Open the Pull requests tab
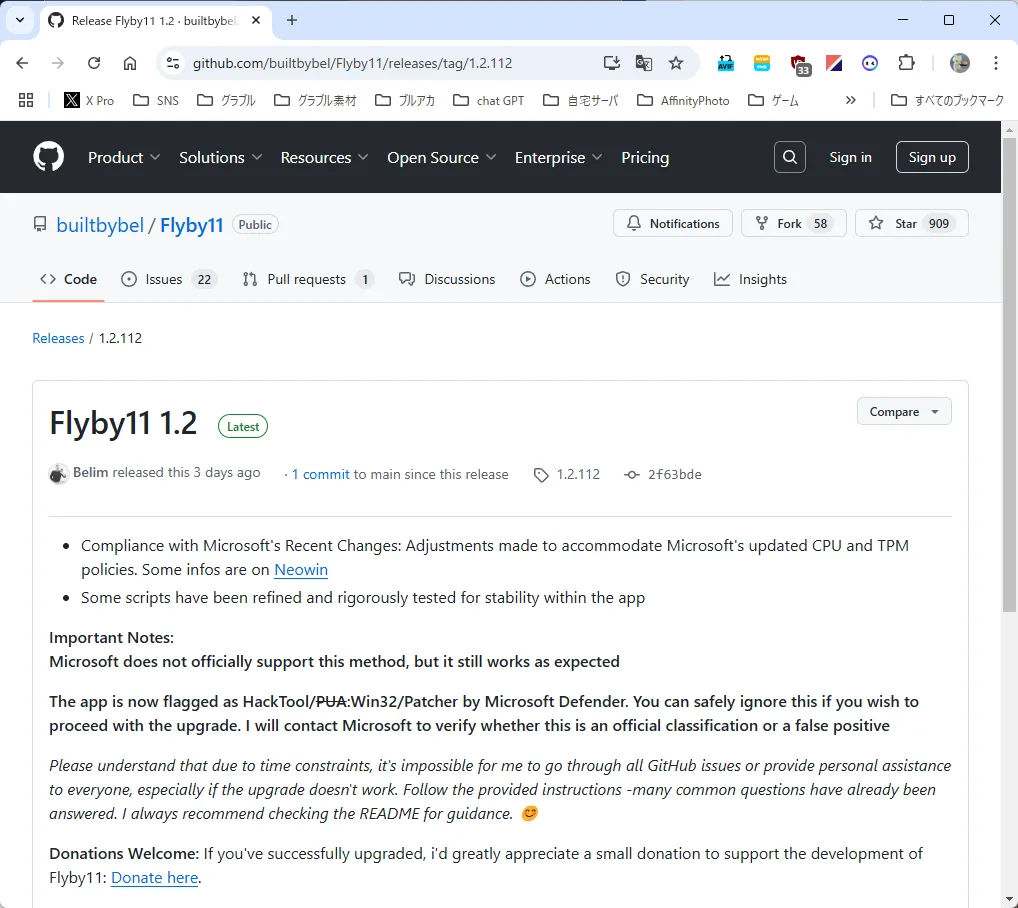Viewport: 1018px width, 908px height. tap(308, 279)
